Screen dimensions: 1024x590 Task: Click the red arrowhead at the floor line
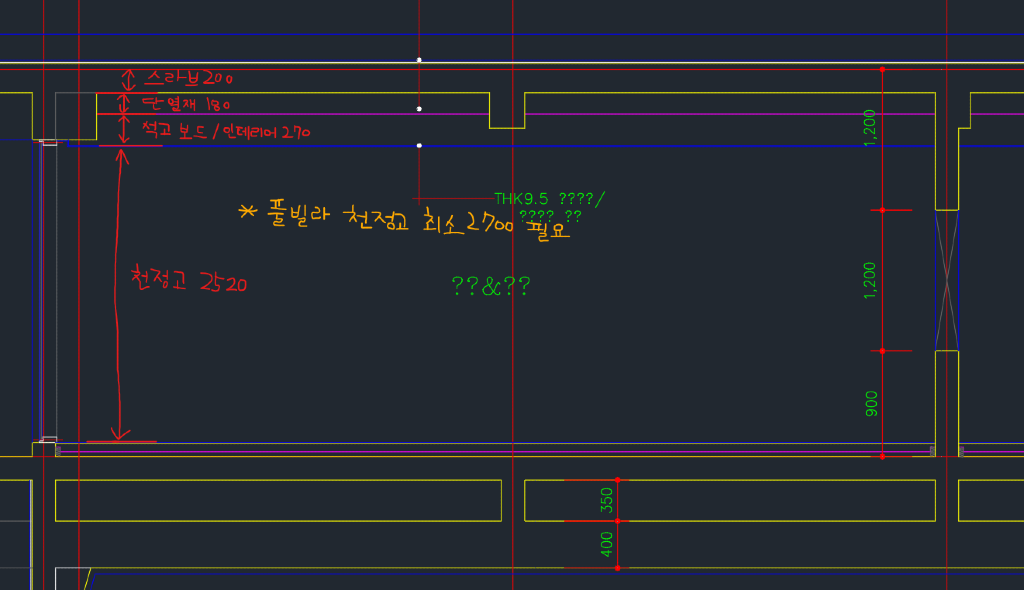click(x=121, y=434)
